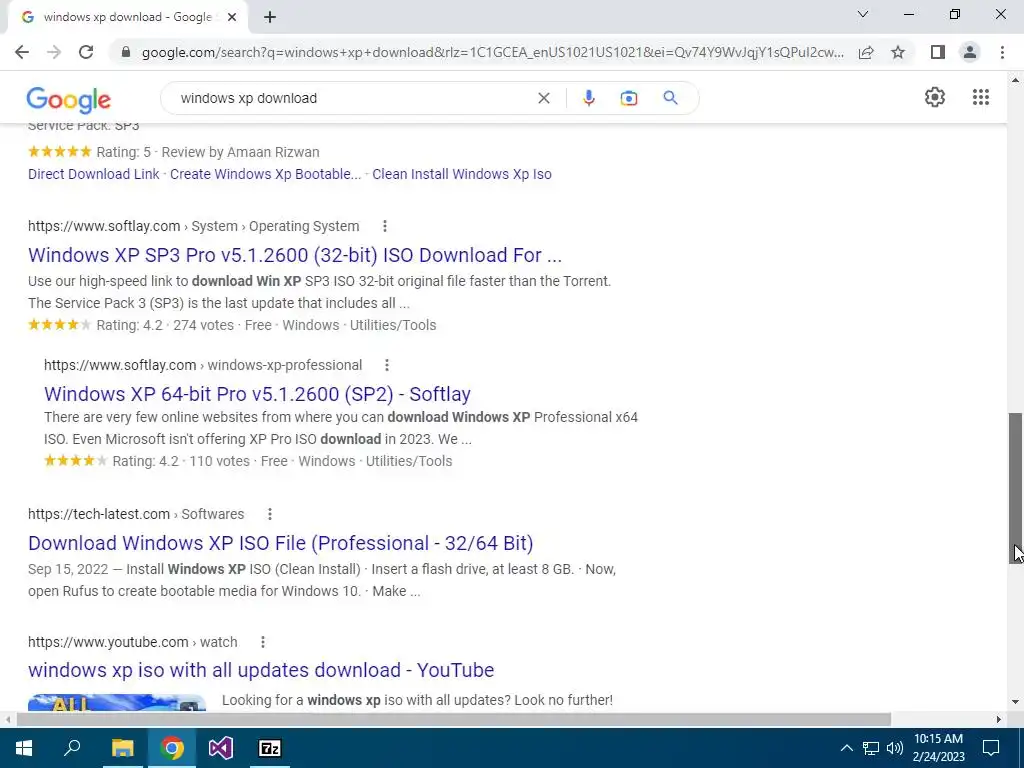Open the Google apps grid
Screen dimensions: 1024x768
980,97
